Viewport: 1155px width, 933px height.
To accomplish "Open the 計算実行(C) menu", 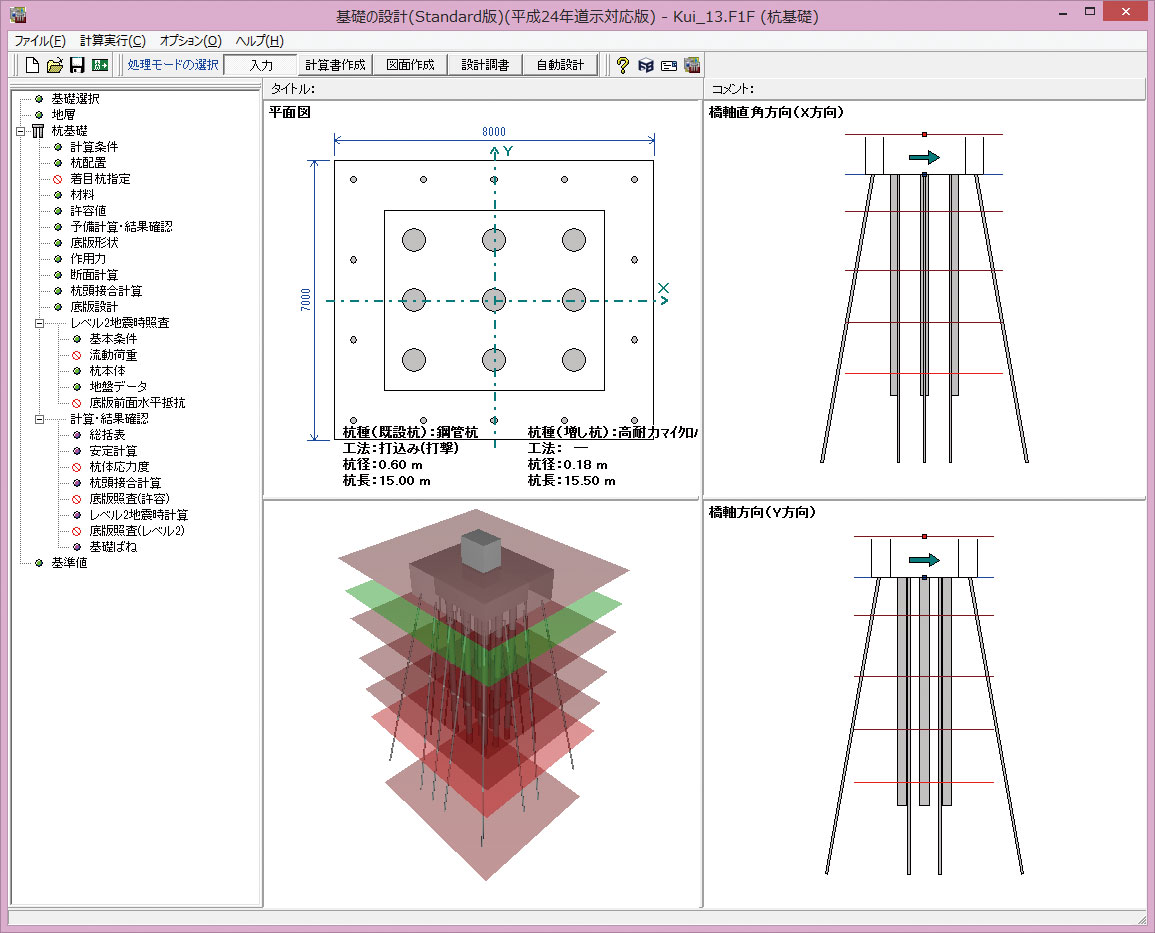I will (x=113, y=41).
